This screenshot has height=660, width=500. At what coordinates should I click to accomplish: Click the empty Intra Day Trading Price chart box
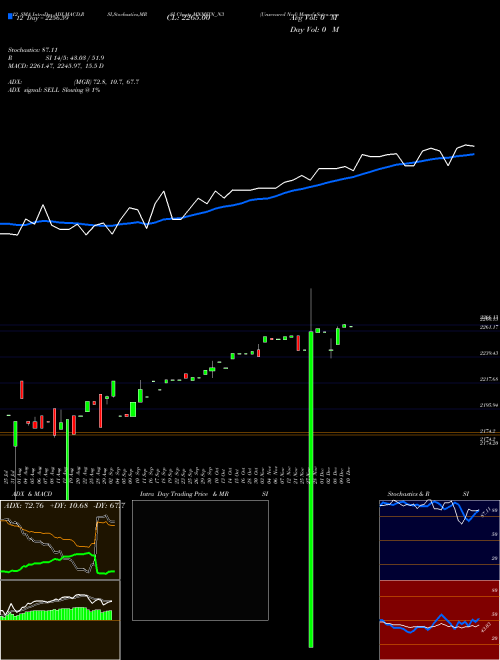pos(200,560)
